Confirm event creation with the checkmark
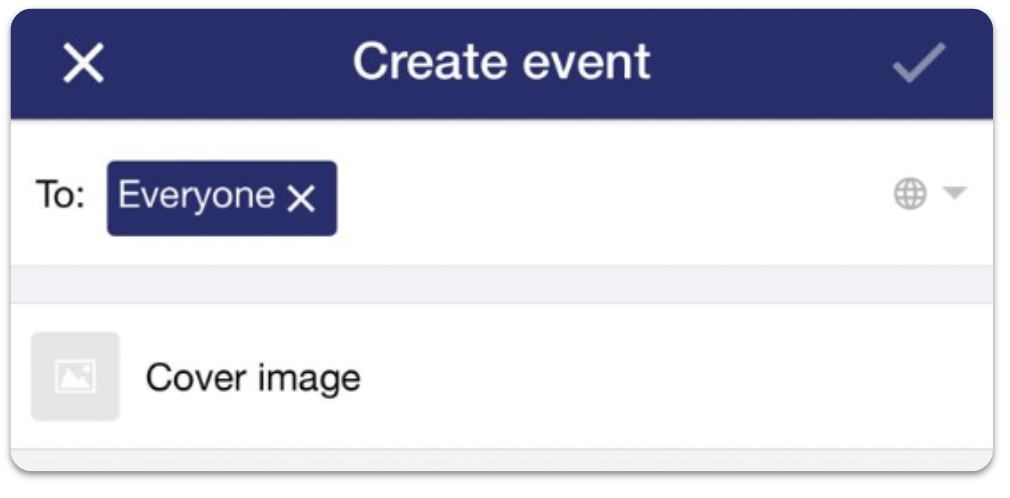 click(x=919, y=62)
